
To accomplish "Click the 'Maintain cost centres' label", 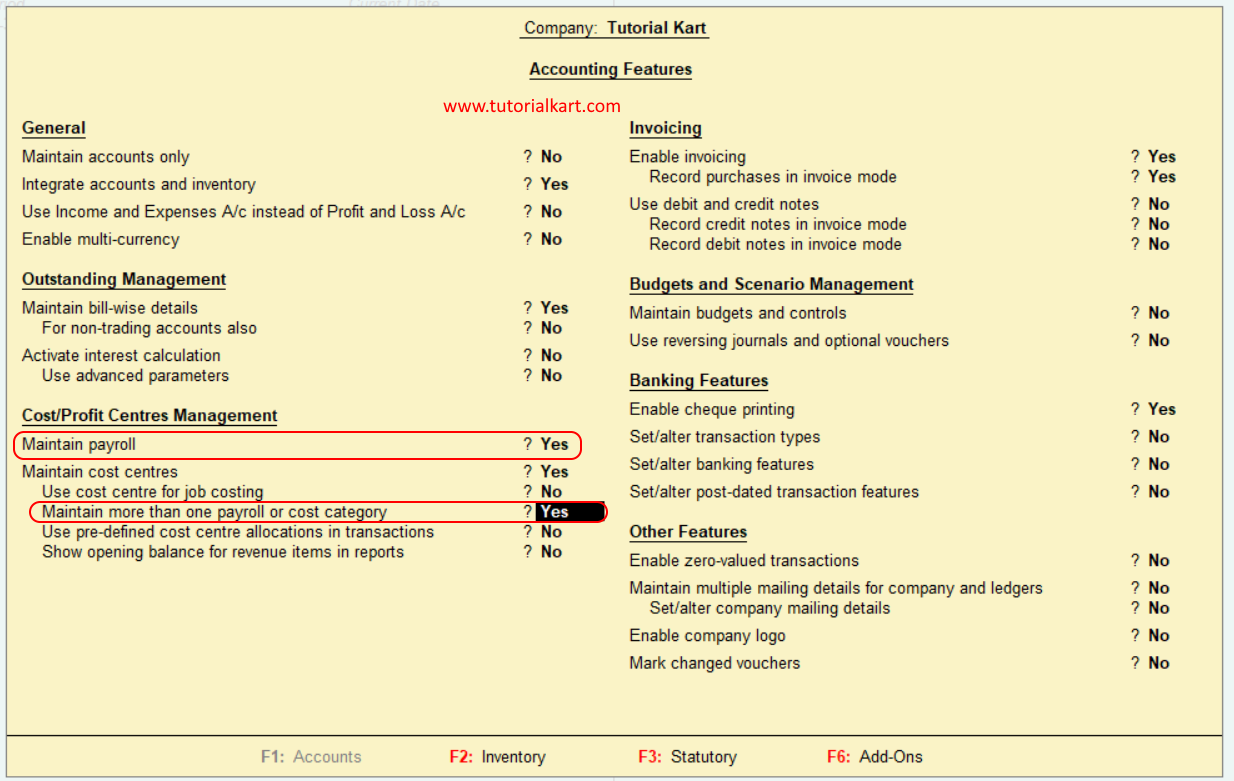I will (x=100, y=472).
